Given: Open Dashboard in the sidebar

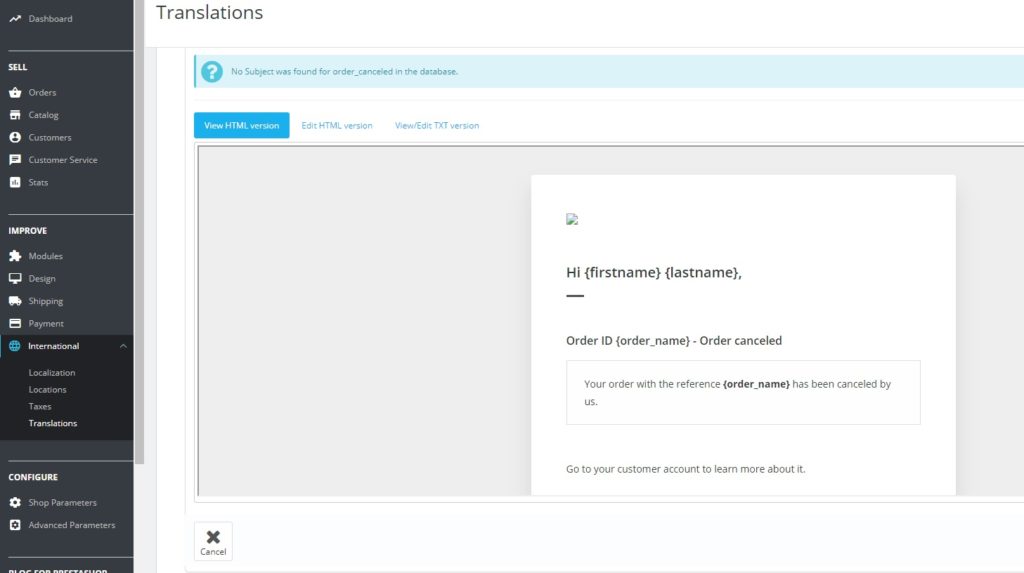Looking at the screenshot, I should tap(50, 19).
